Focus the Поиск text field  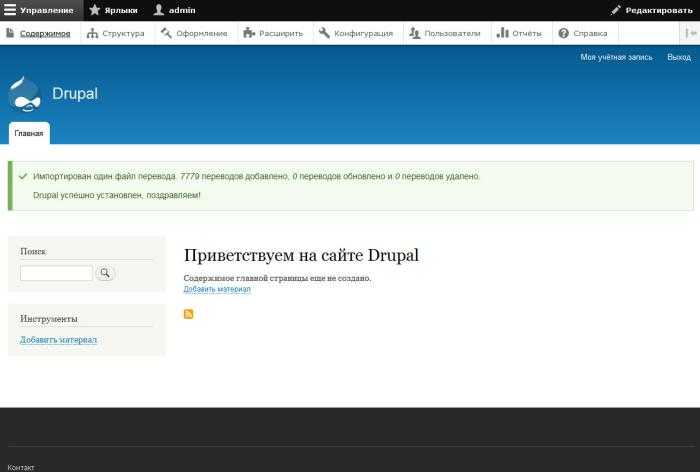point(56,273)
